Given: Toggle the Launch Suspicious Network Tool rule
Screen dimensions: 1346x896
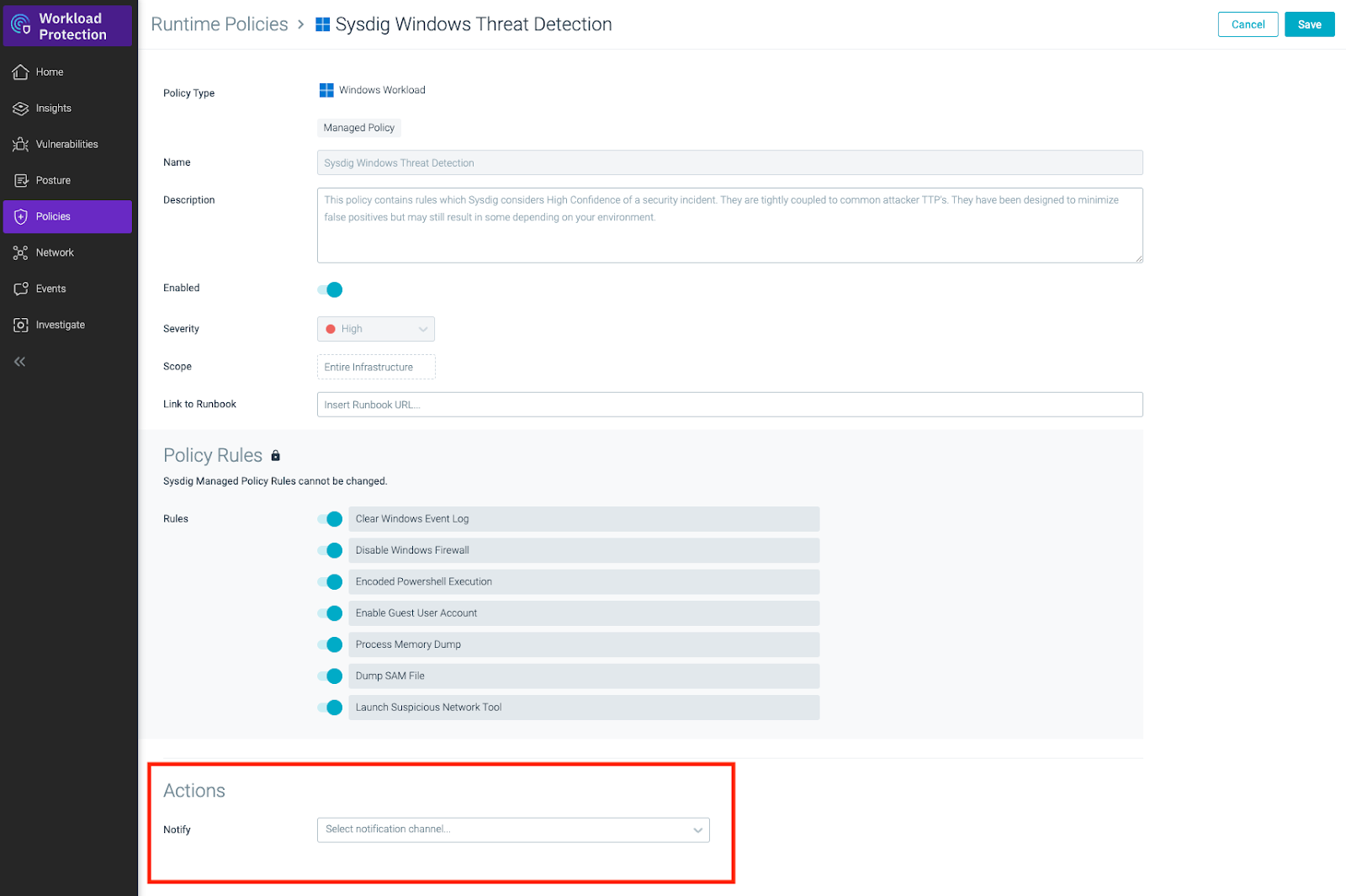Looking at the screenshot, I should 330,708.
